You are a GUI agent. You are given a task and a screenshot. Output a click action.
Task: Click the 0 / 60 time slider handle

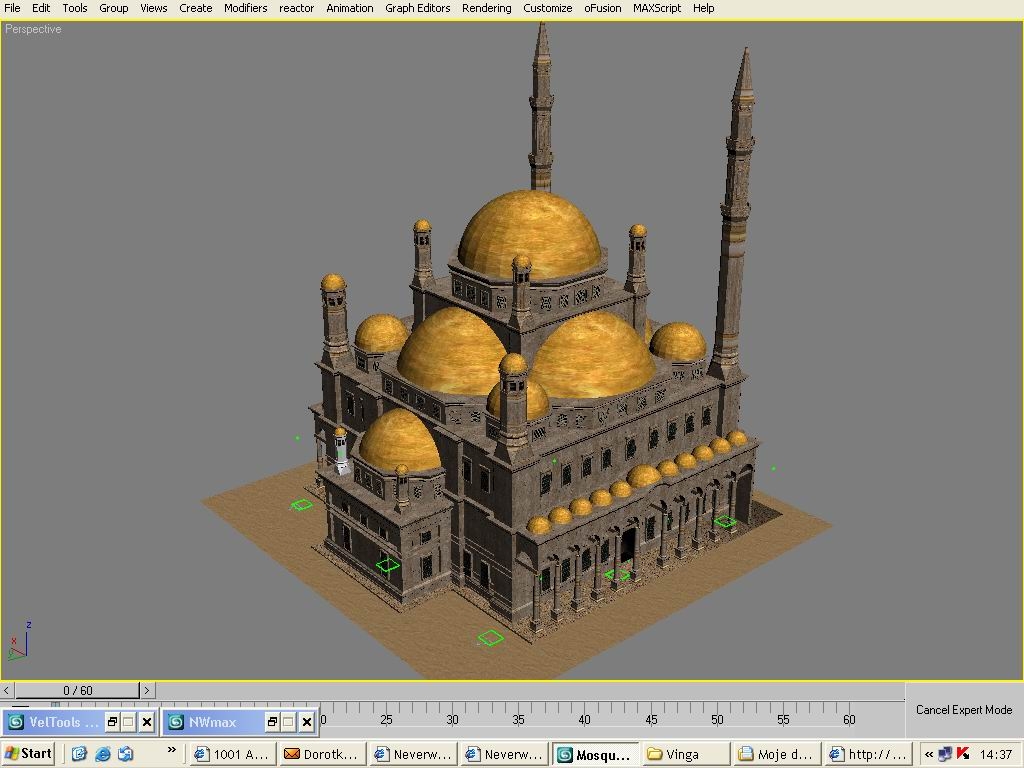77,690
